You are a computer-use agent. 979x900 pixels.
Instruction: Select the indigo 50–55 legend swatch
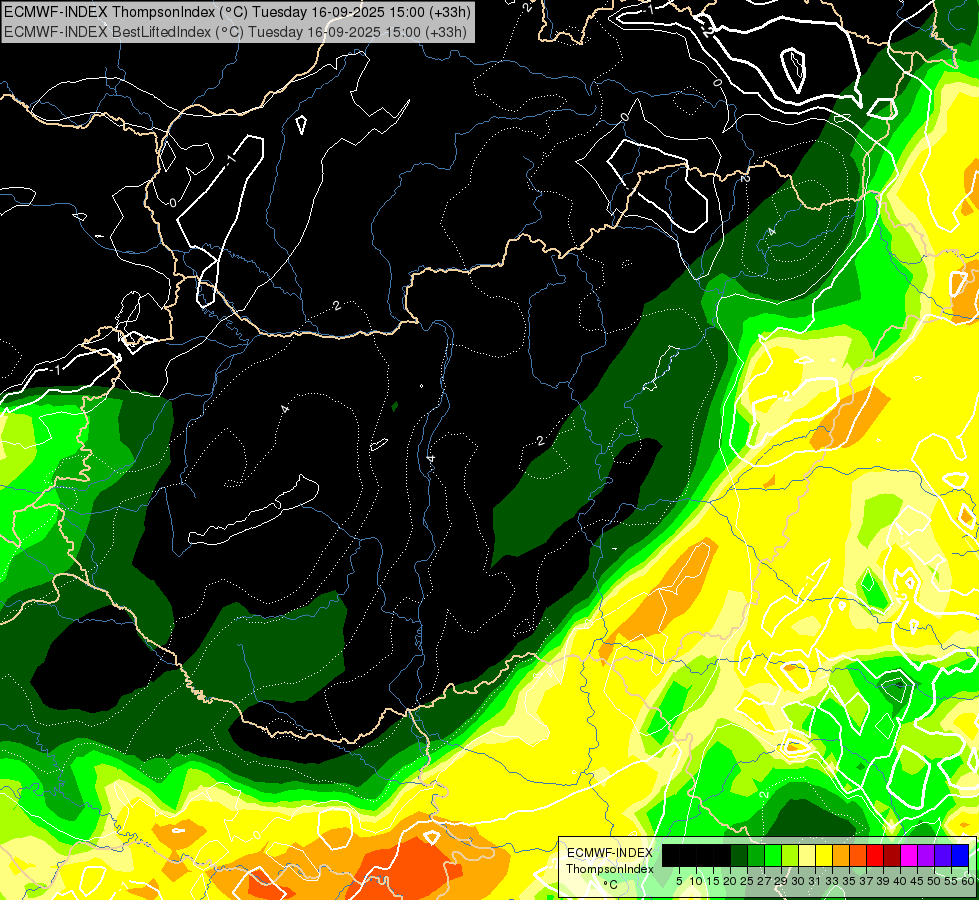[943, 855]
